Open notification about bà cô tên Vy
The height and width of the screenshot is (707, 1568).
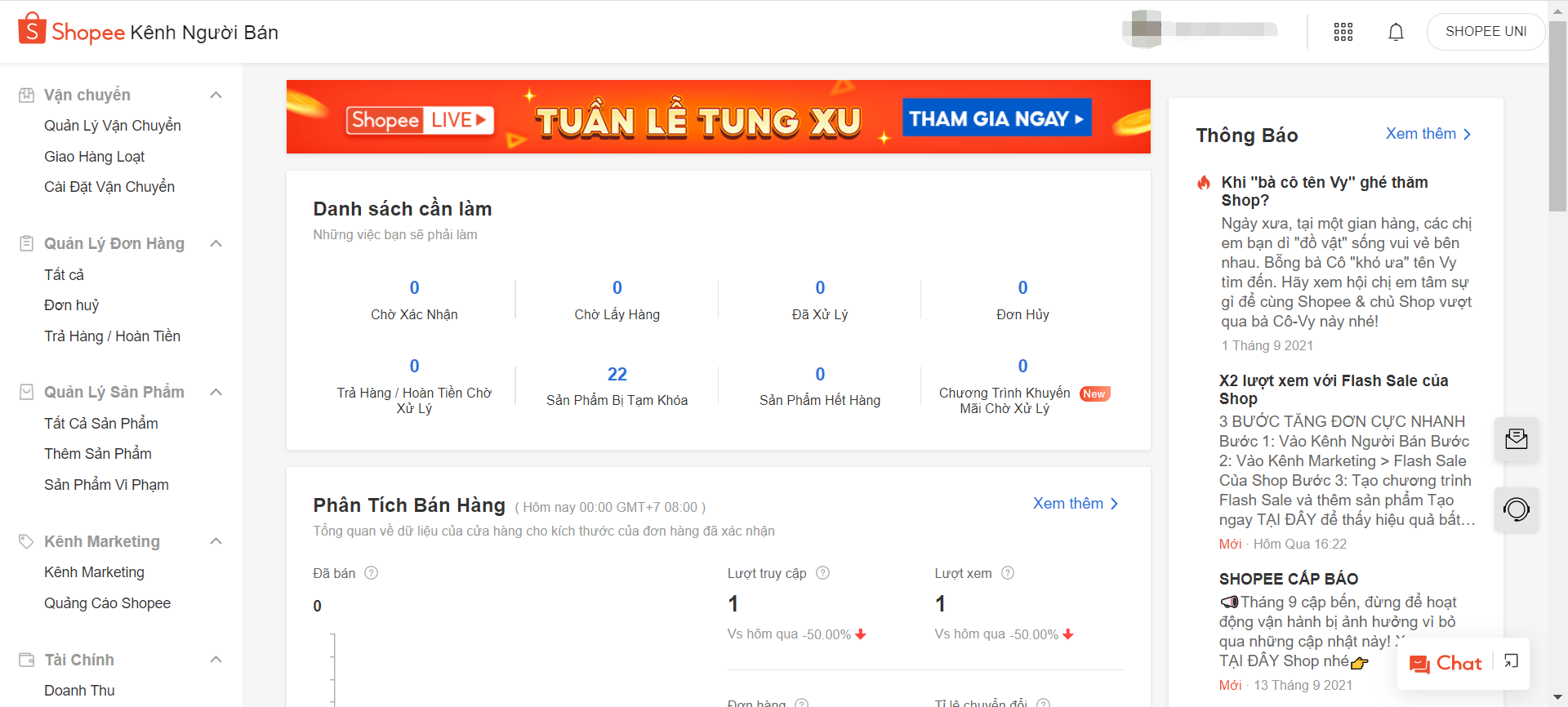click(1347, 263)
